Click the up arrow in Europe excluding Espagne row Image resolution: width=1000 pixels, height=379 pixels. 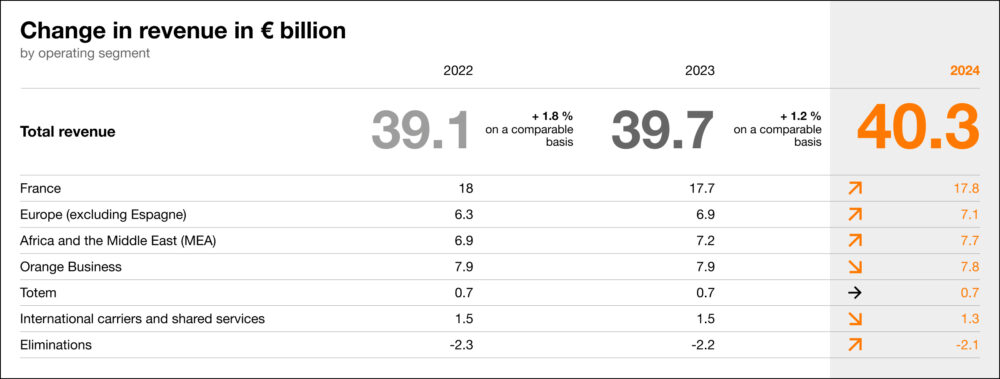(855, 214)
